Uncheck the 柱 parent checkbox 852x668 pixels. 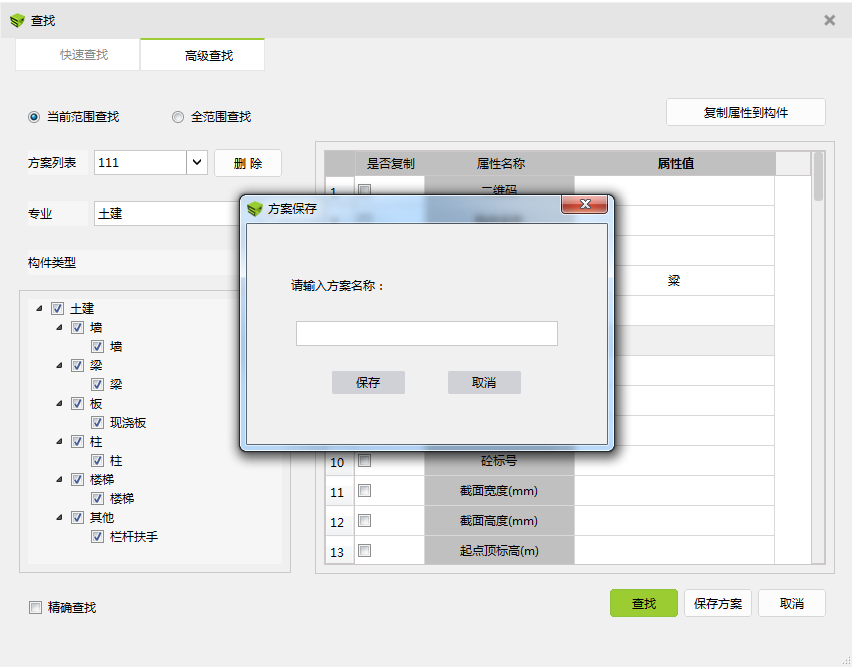point(77,441)
